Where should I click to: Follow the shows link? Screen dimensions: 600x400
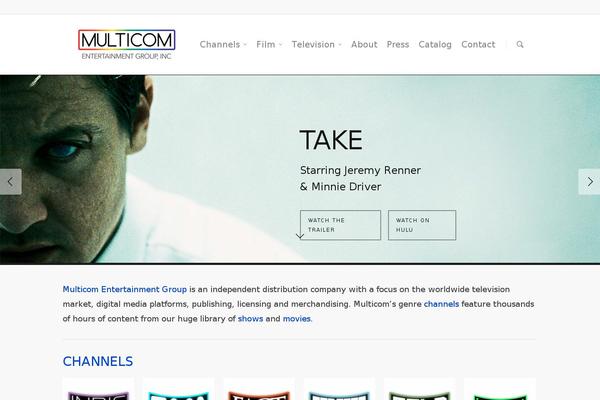(x=250, y=318)
